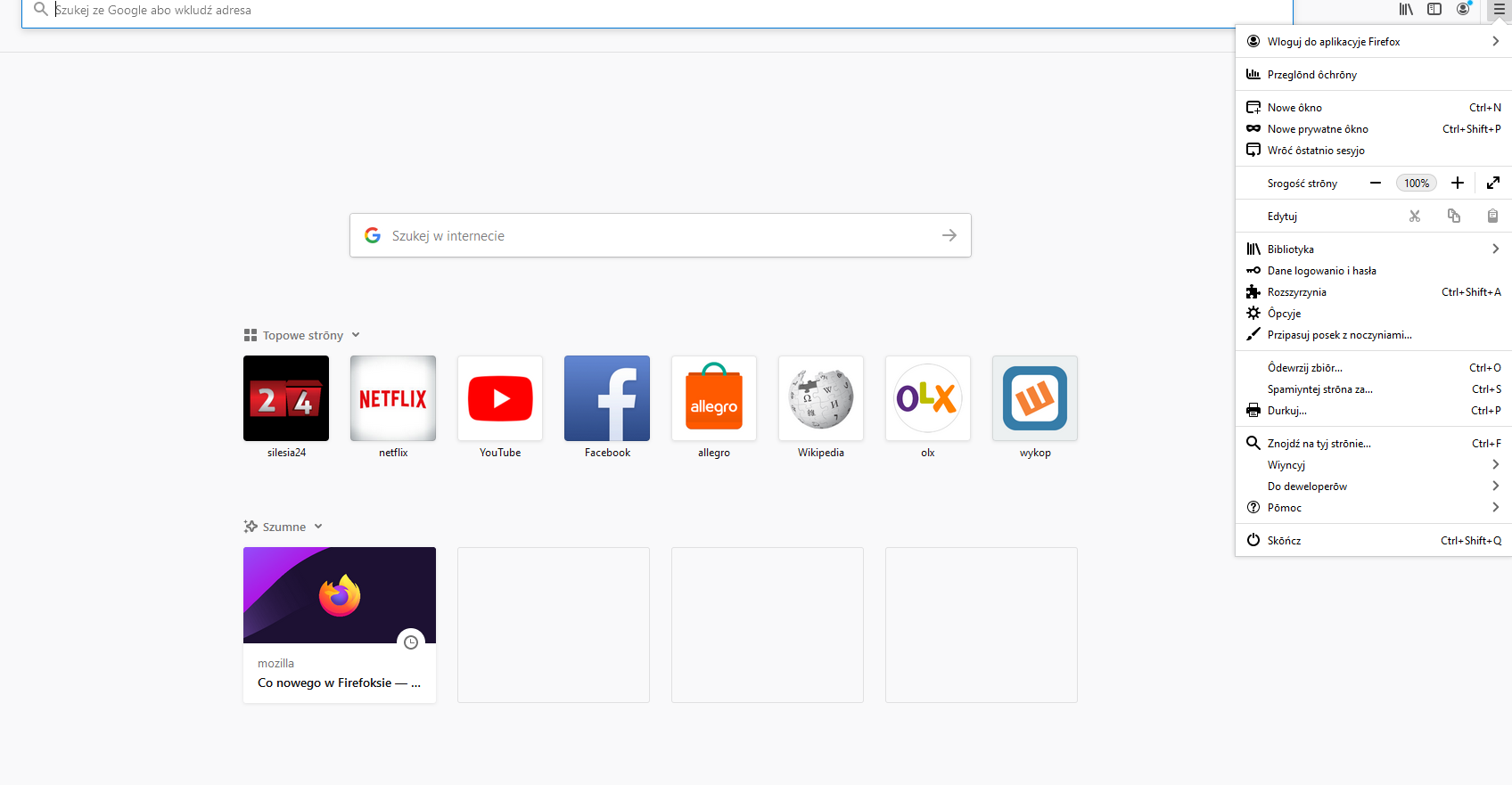
Task: Zoom in with the plus button
Action: pyautogui.click(x=1458, y=183)
